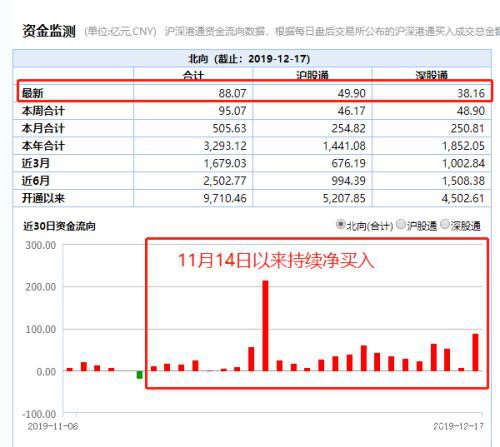
Task: Click the value 49.90 in 最新 row
Action: tap(352, 93)
